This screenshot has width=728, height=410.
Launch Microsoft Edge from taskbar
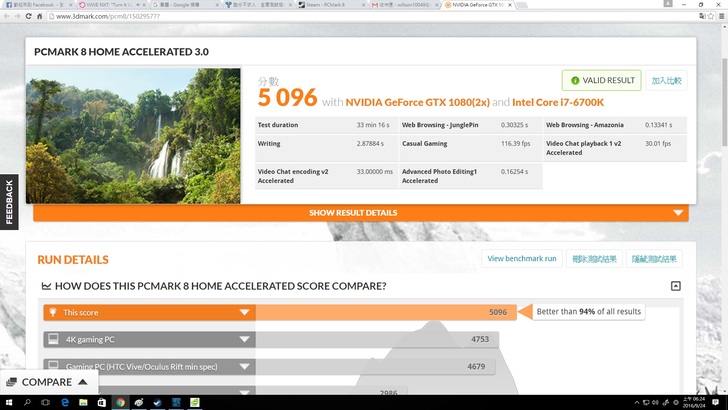point(65,403)
